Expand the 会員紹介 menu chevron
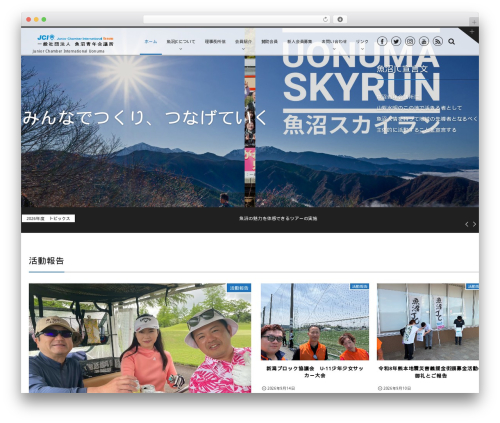 click(x=243, y=49)
